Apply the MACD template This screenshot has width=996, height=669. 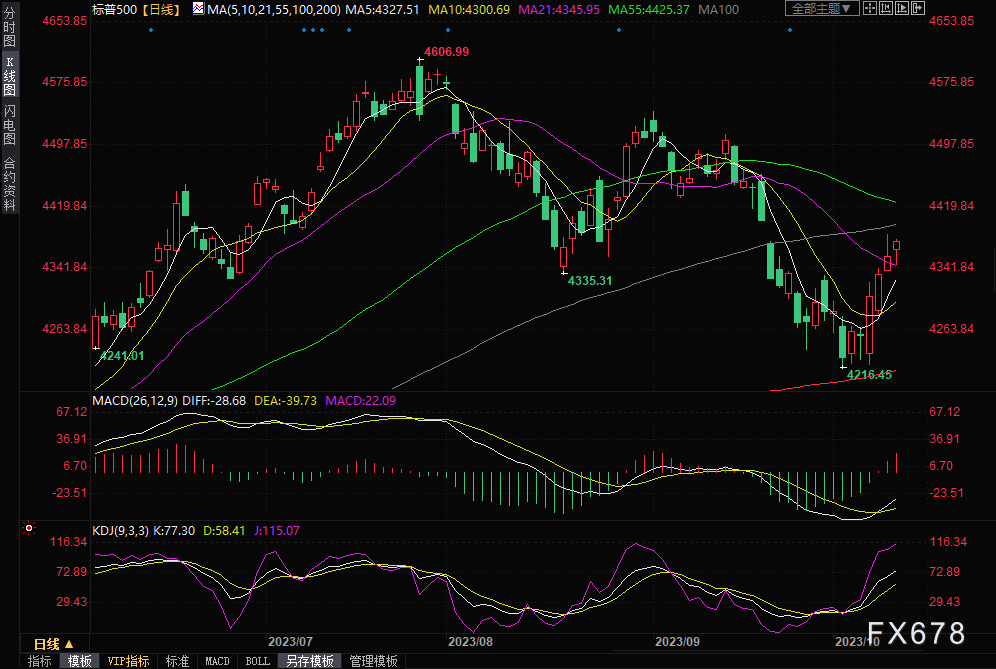[217, 661]
